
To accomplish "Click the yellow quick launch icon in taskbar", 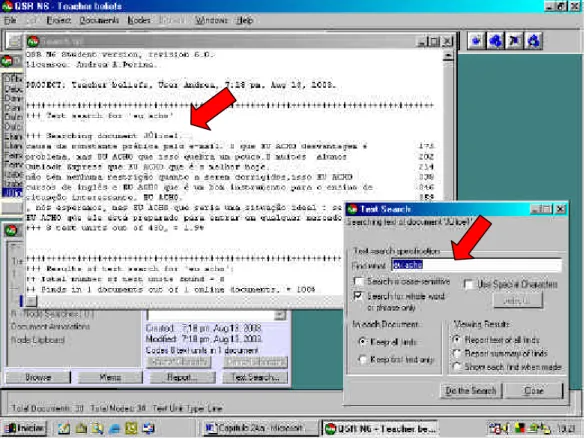I will point(131,428).
